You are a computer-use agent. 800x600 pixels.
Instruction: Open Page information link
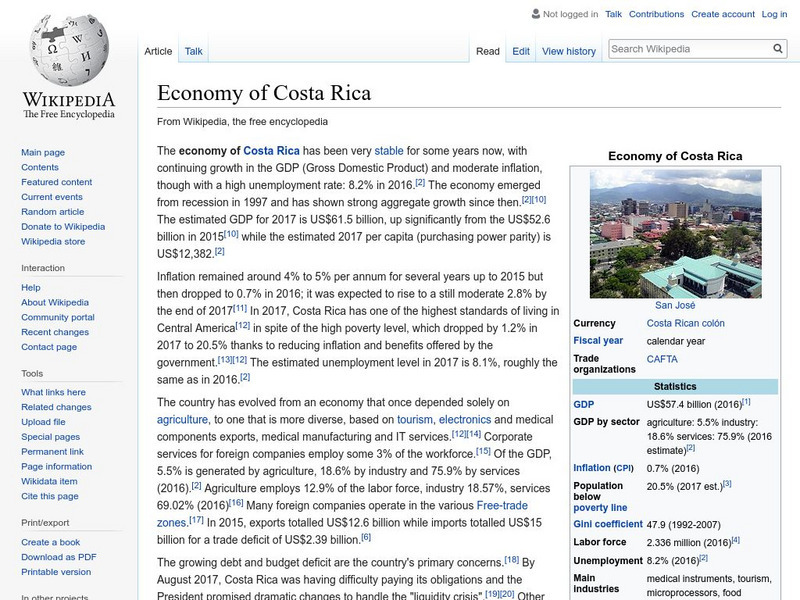[57, 466]
